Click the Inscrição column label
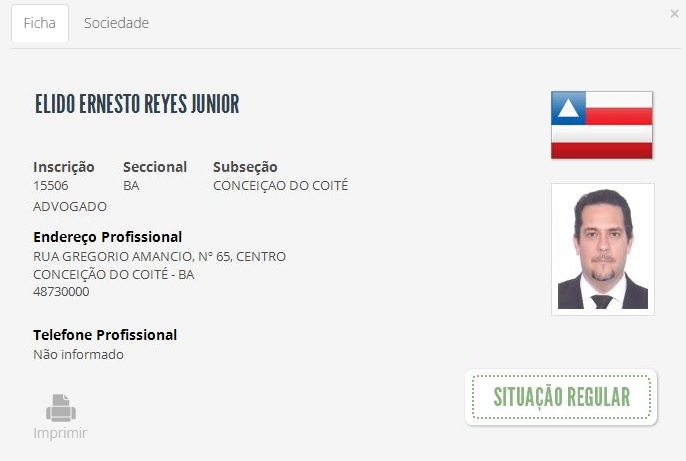 64,167
